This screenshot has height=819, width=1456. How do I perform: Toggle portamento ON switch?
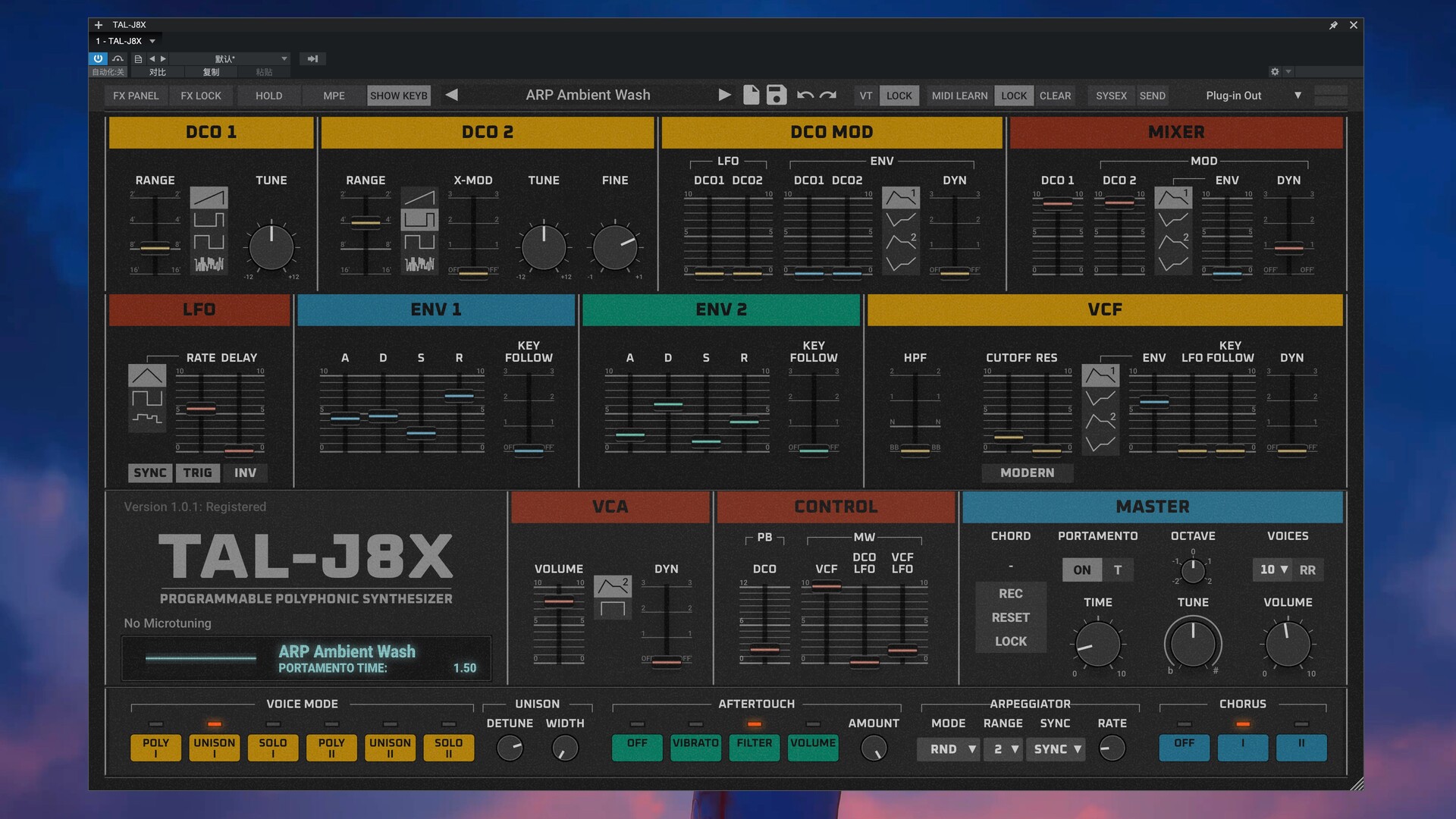(x=1081, y=570)
